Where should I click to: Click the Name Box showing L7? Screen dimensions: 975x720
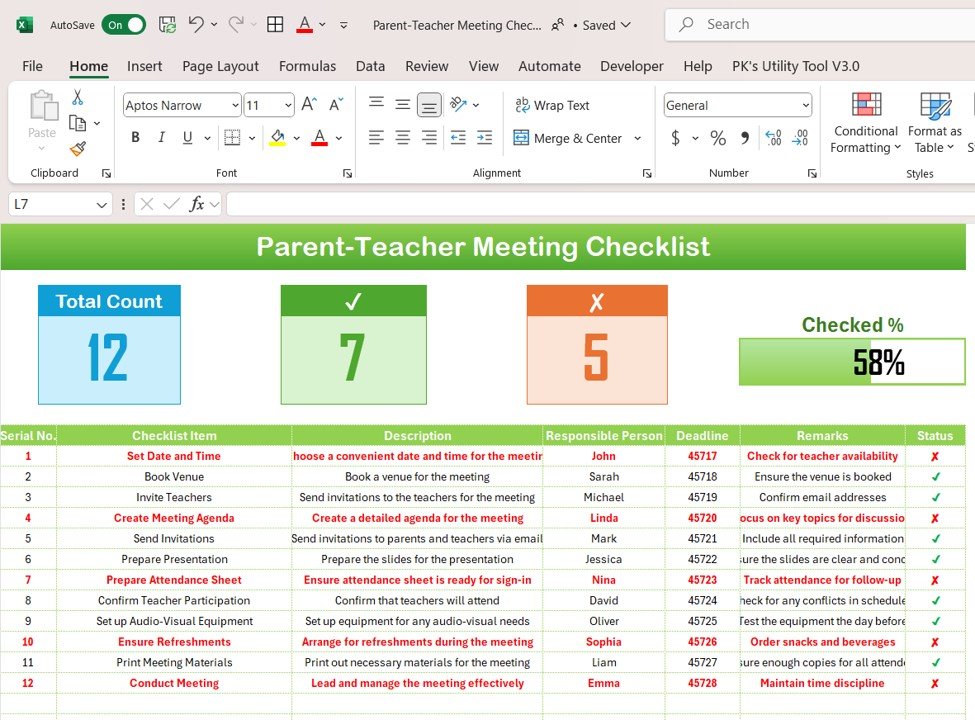click(x=51, y=205)
